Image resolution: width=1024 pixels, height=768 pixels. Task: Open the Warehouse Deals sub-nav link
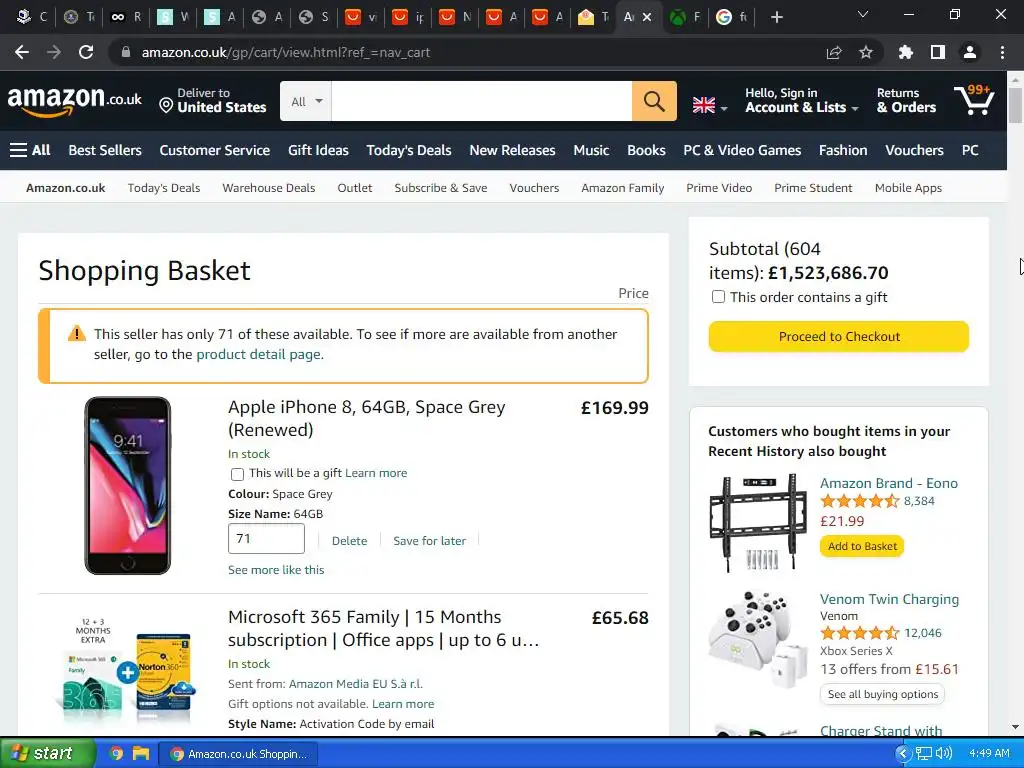pos(268,188)
